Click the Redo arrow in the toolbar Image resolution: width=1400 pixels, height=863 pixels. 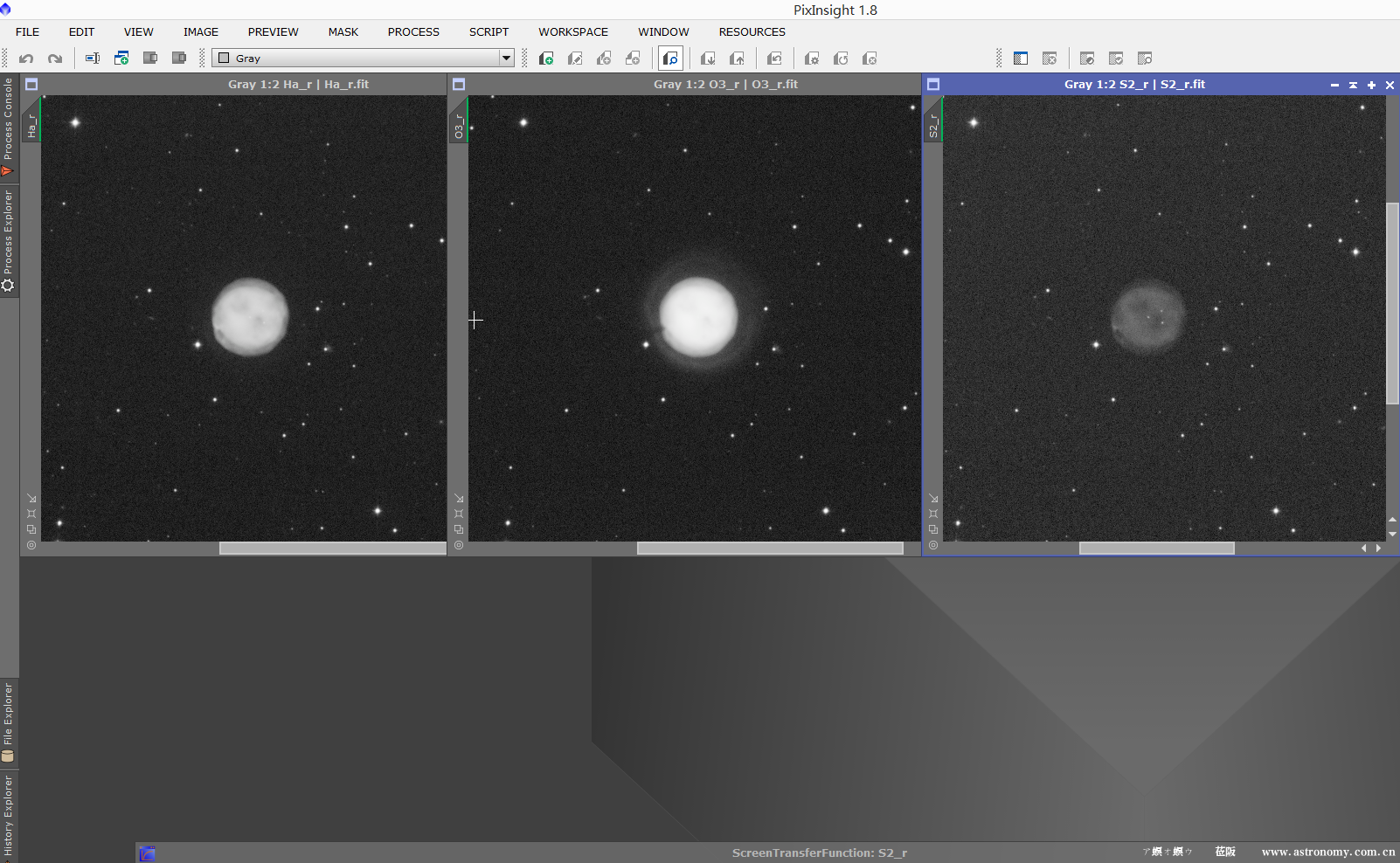(x=55, y=59)
